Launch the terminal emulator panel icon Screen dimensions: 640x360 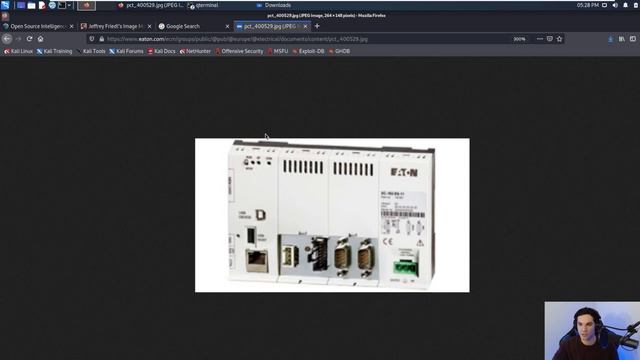click(x=62, y=5)
